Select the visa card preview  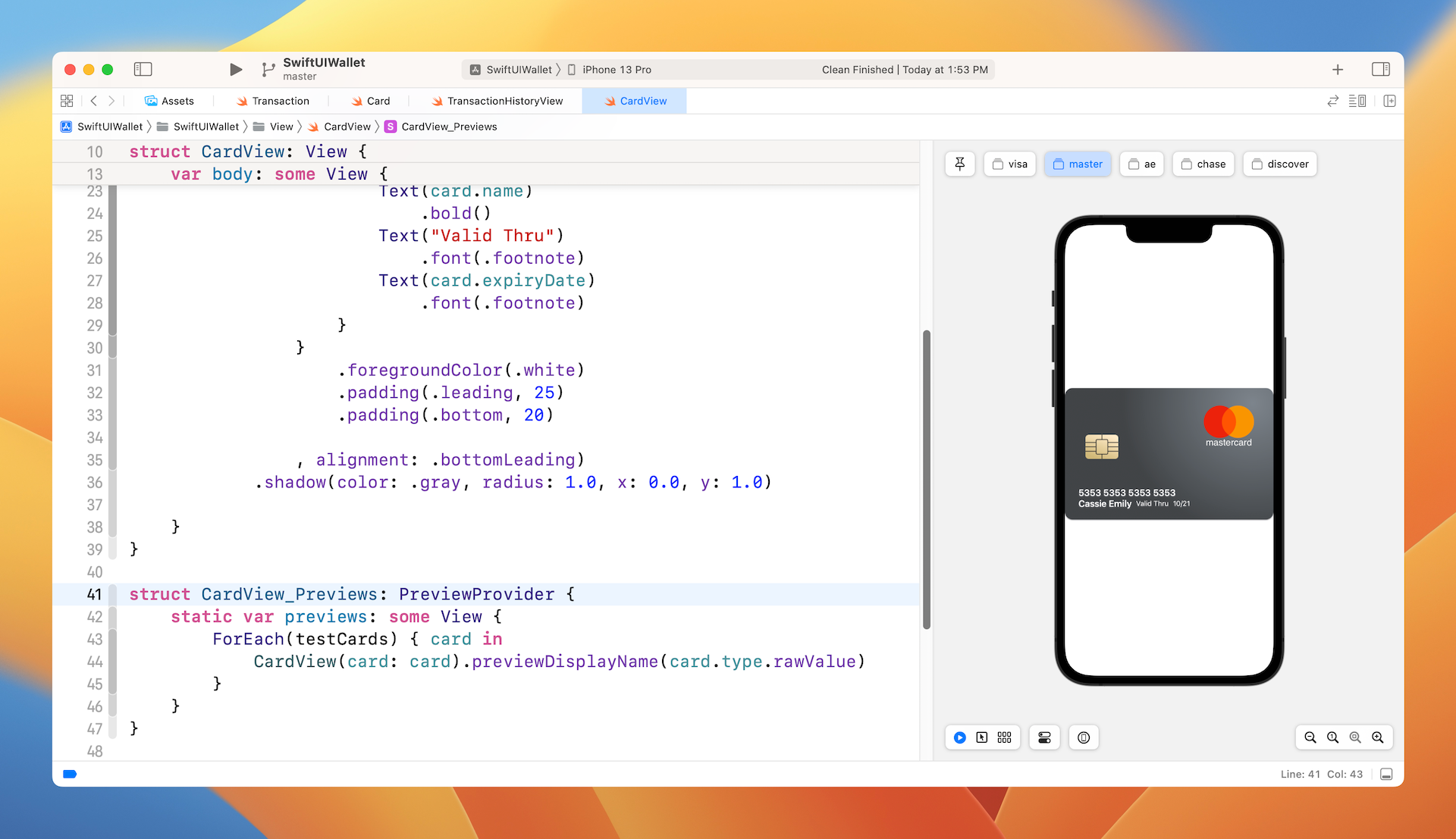1009,164
